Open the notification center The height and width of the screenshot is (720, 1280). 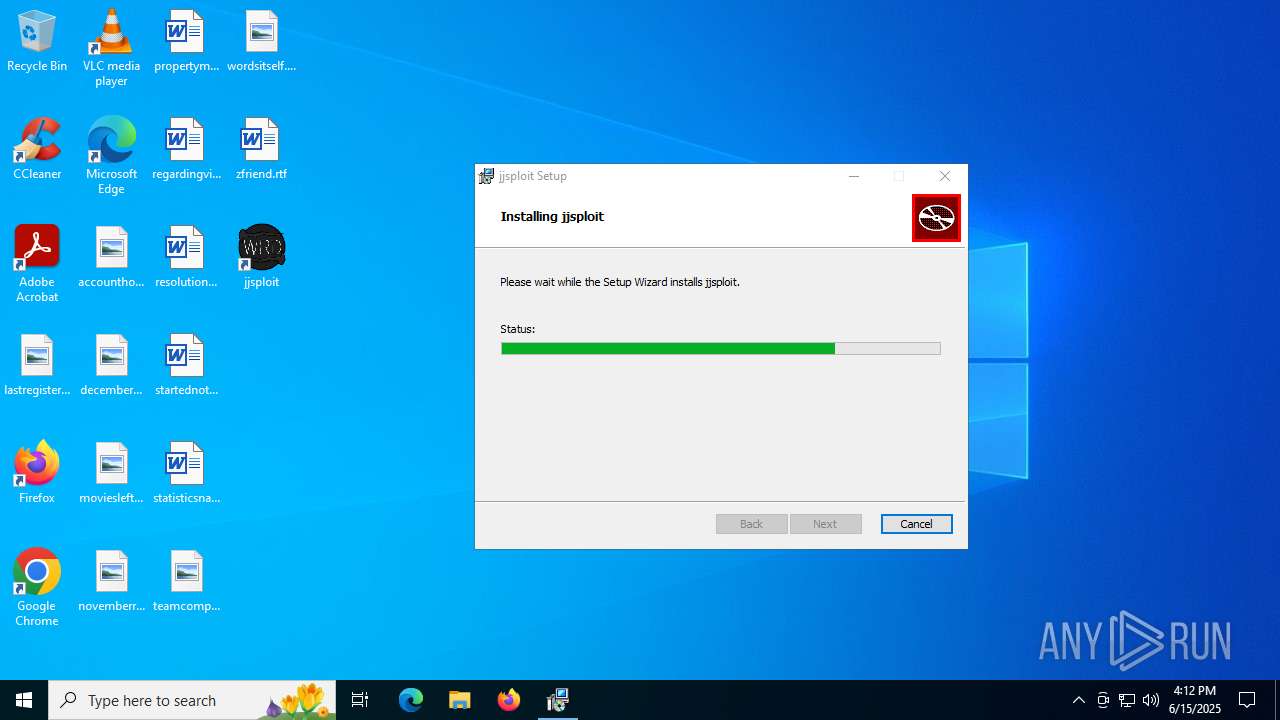click(1247, 700)
